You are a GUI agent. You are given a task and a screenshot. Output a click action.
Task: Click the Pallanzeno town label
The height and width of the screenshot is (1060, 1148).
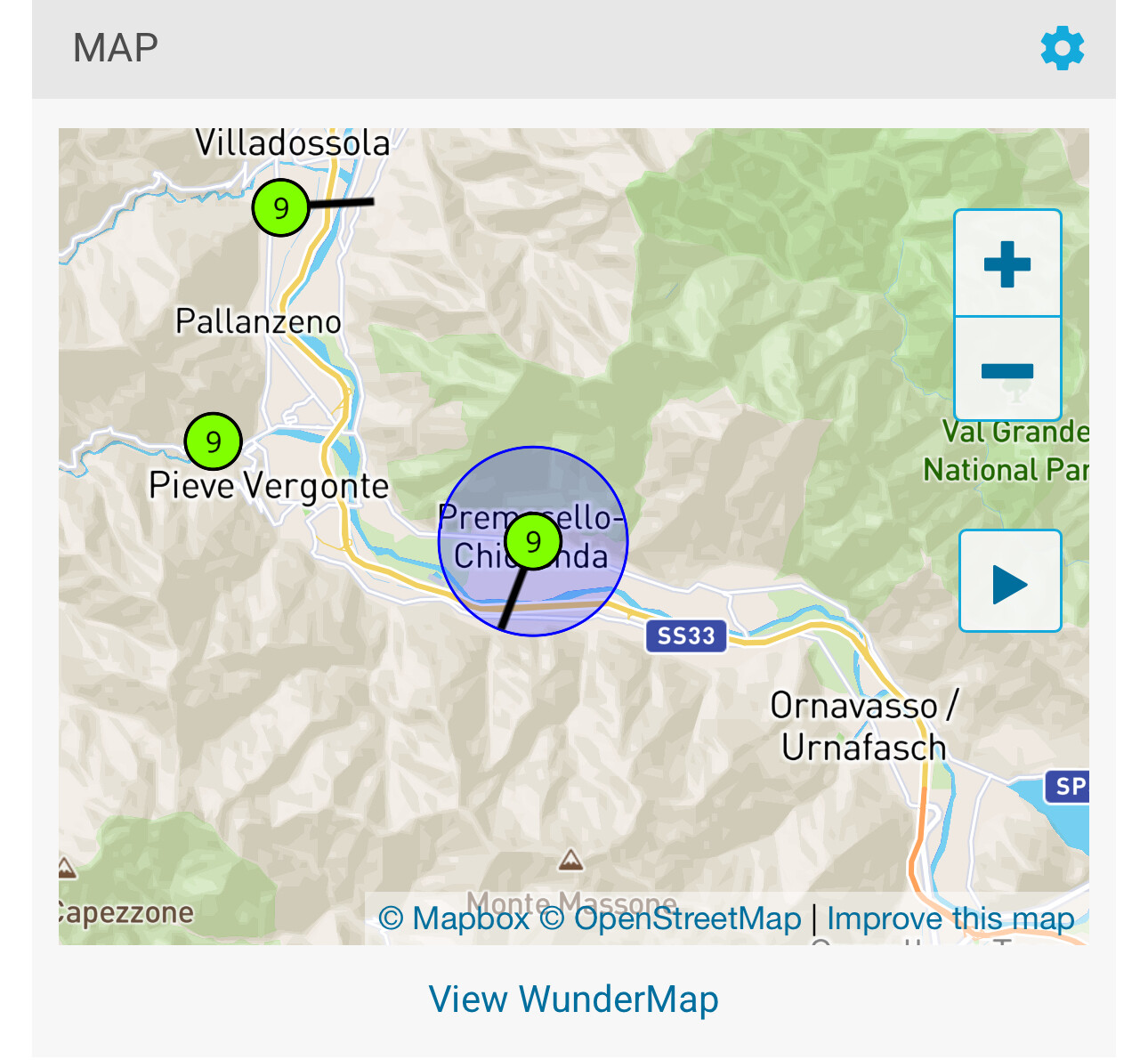point(258,321)
